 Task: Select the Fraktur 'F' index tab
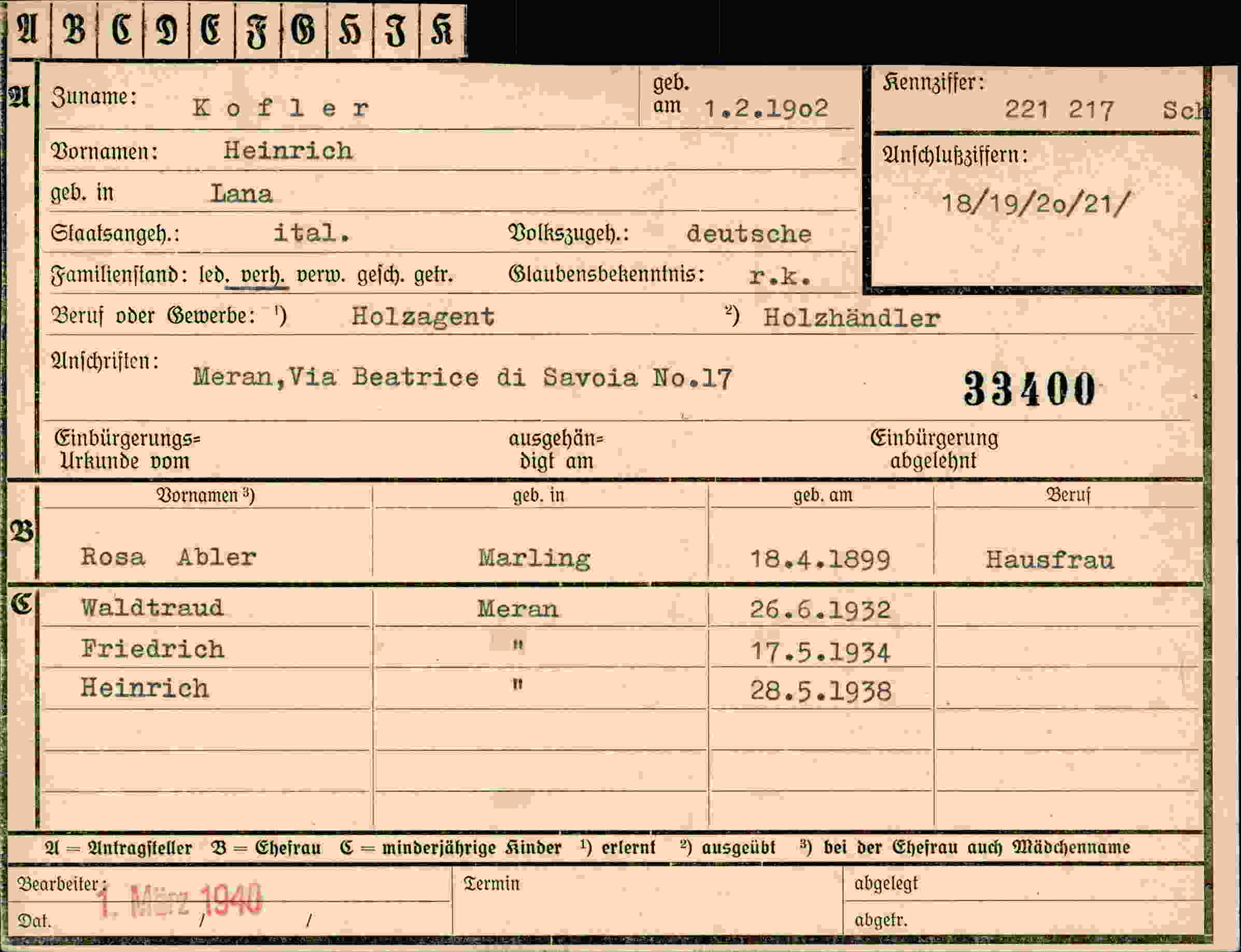click(258, 30)
